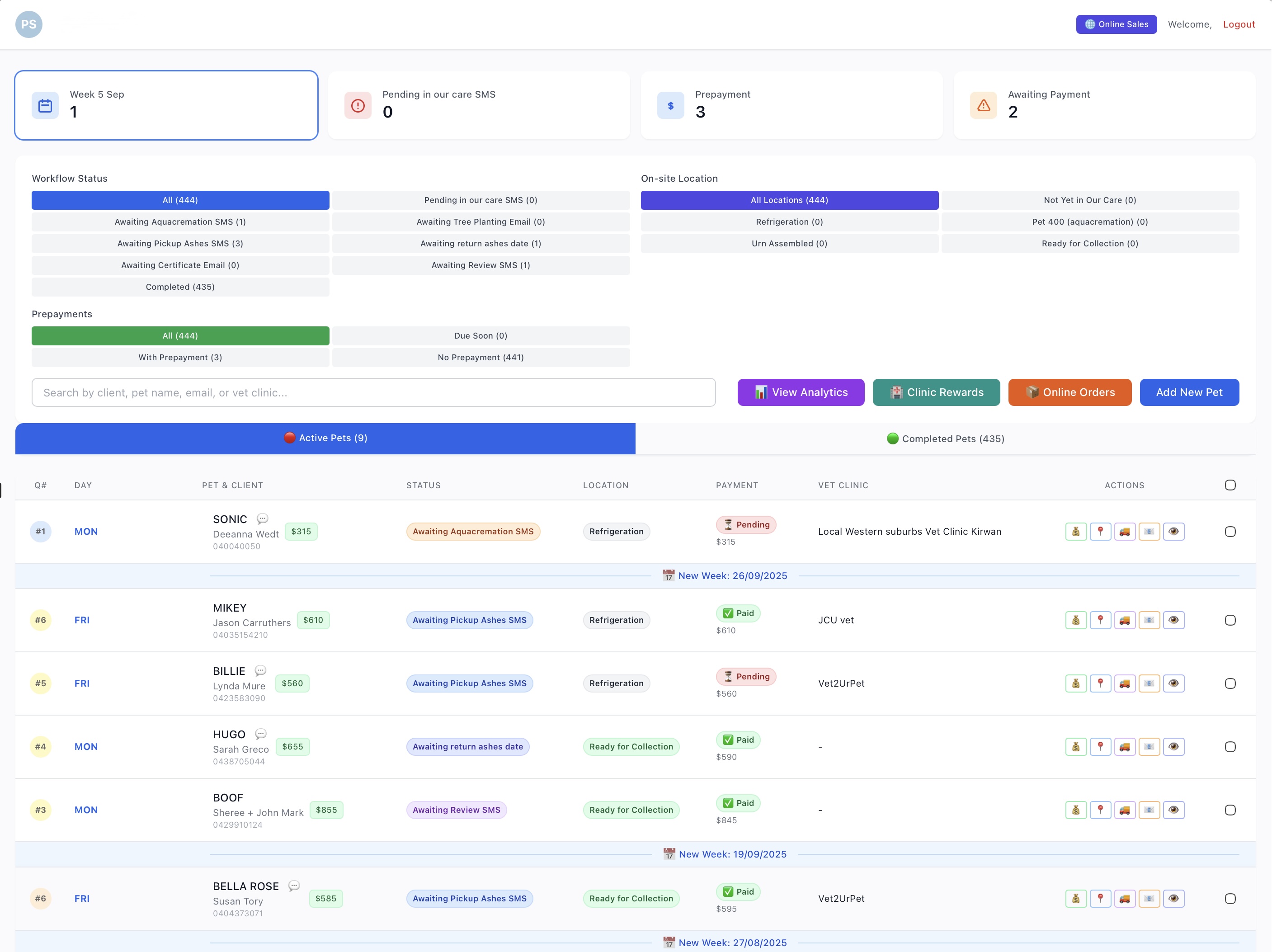The image size is (1272, 952).
Task: Filter by Completed (435) workflow status
Action: (180, 287)
